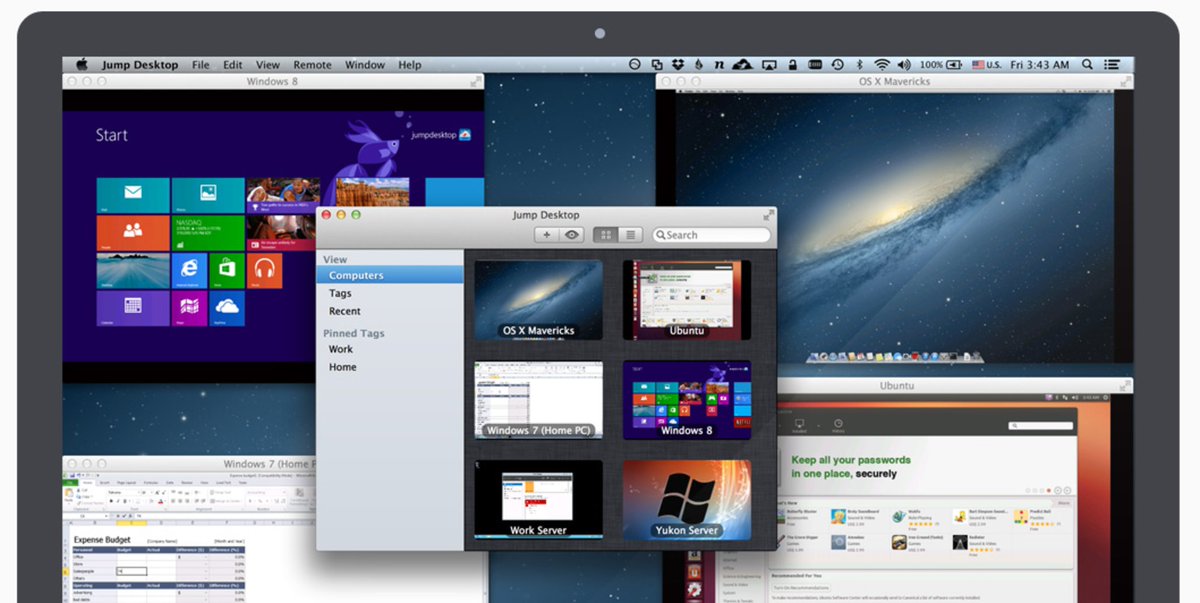Click Installed icon in Ubuntu Software Center
1200x603 pixels.
coord(799,425)
